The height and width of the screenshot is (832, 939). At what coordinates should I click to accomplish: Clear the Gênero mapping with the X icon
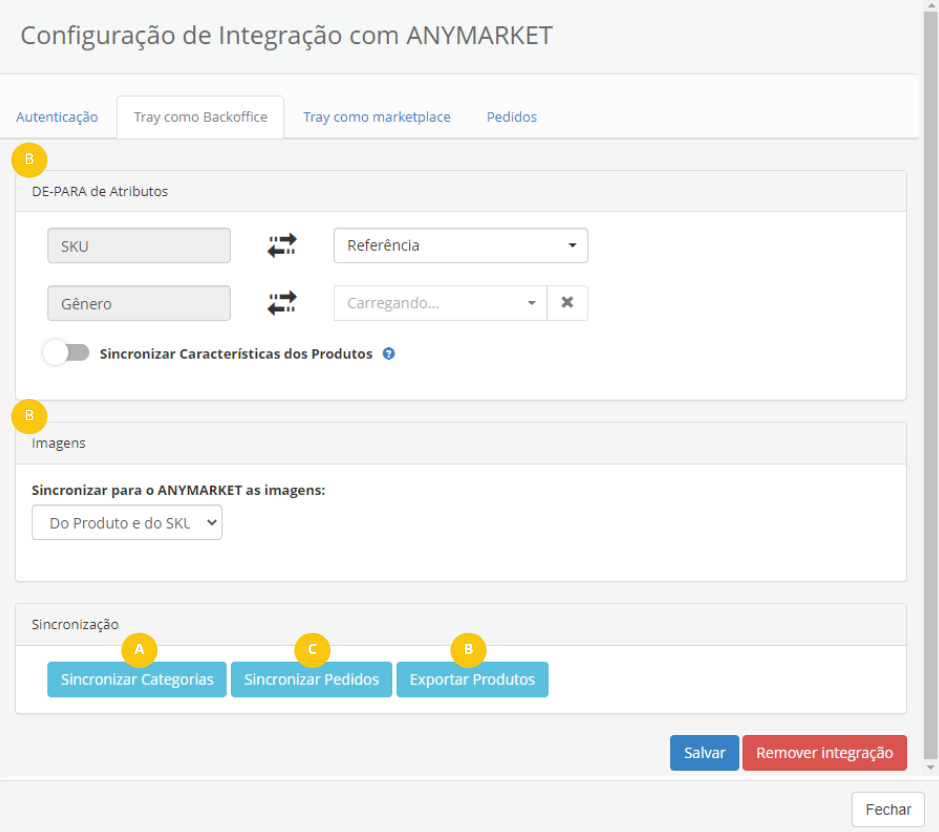pos(567,303)
